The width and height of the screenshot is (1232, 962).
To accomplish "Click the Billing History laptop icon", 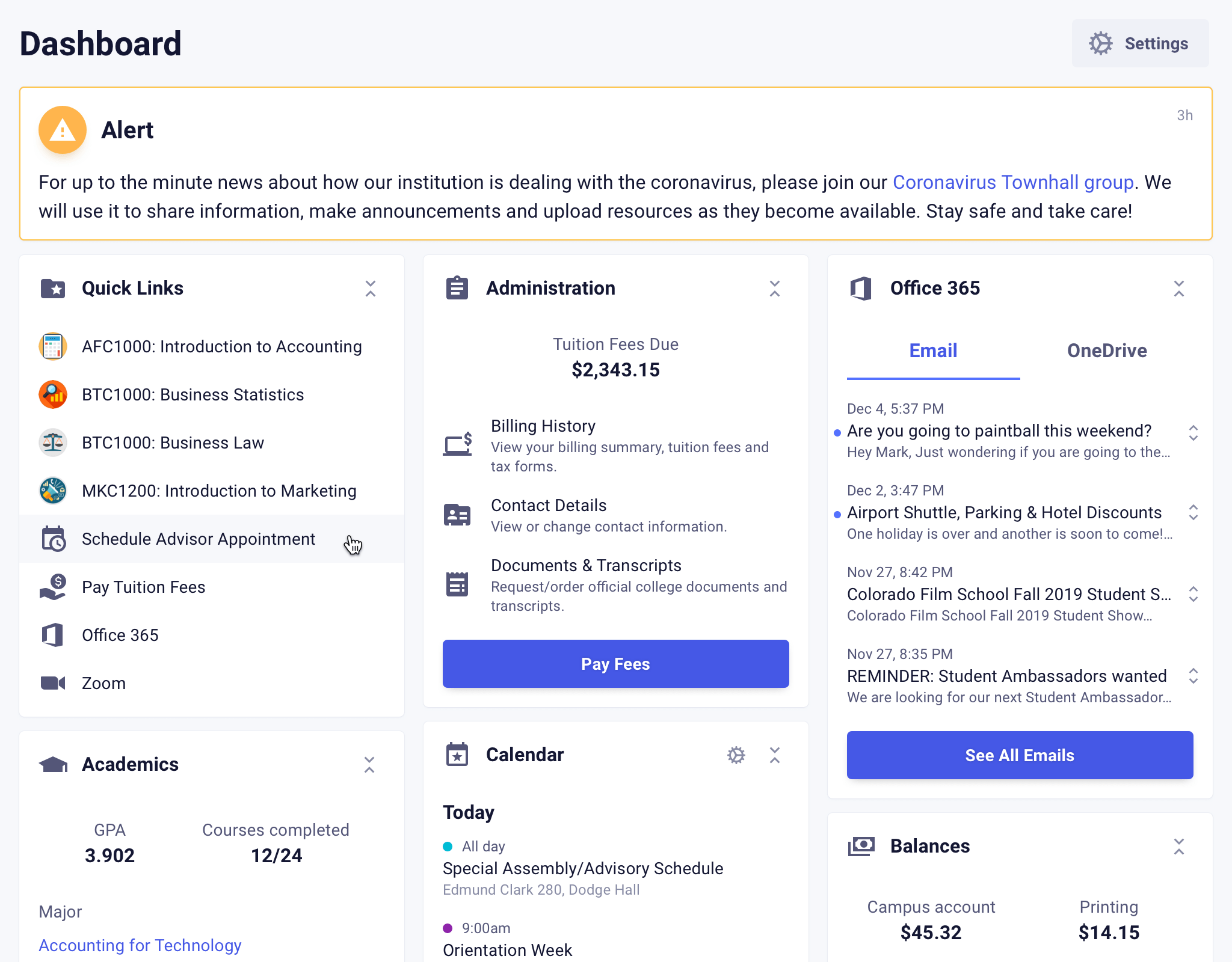I will [x=457, y=445].
